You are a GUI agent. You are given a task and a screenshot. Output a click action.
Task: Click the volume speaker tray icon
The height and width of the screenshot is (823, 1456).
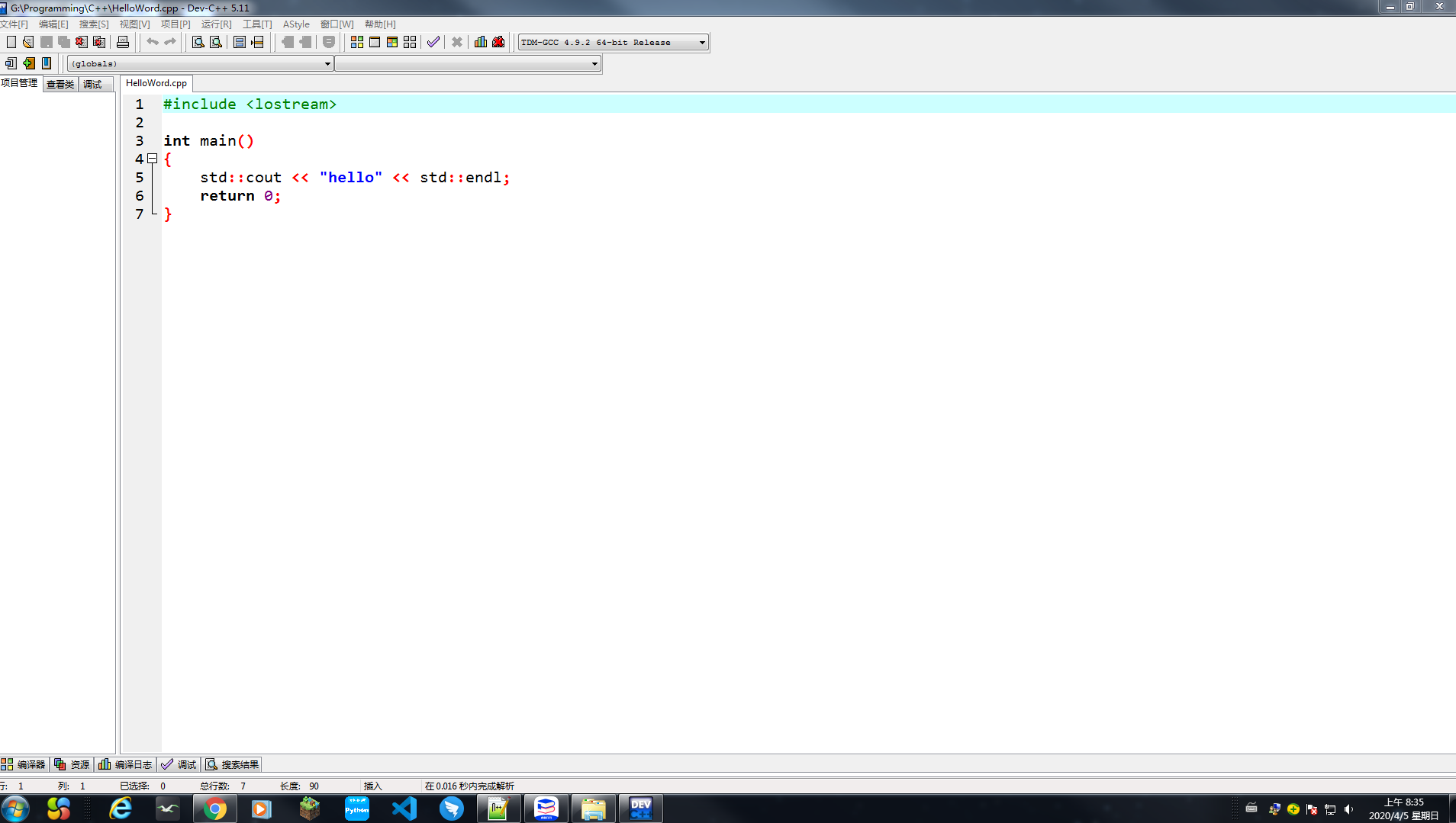click(1348, 809)
